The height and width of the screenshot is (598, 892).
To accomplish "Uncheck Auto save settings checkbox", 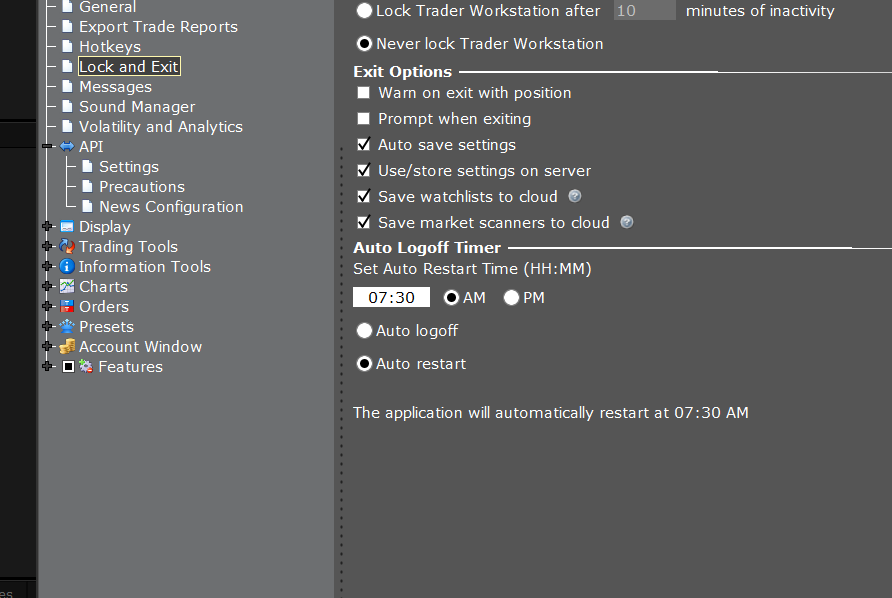I will point(364,145).
